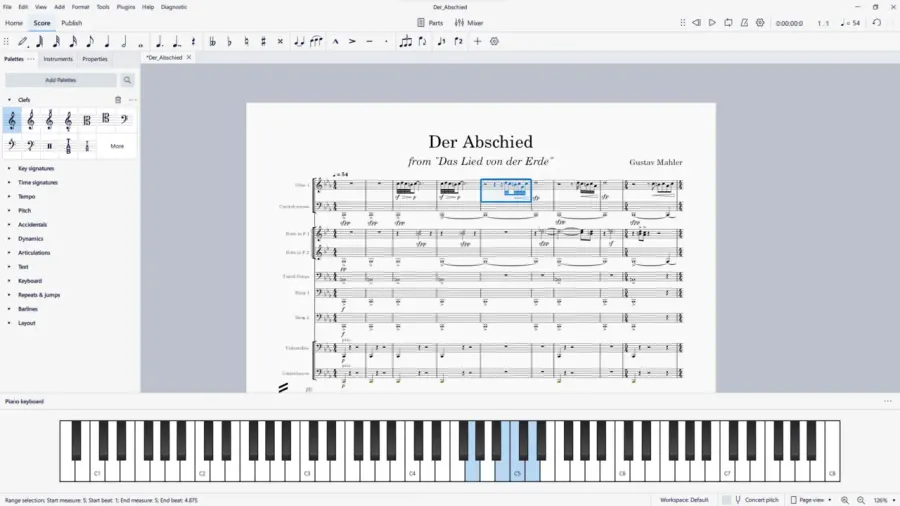
Task: Open the Format menu
Action: pos(80,7)
